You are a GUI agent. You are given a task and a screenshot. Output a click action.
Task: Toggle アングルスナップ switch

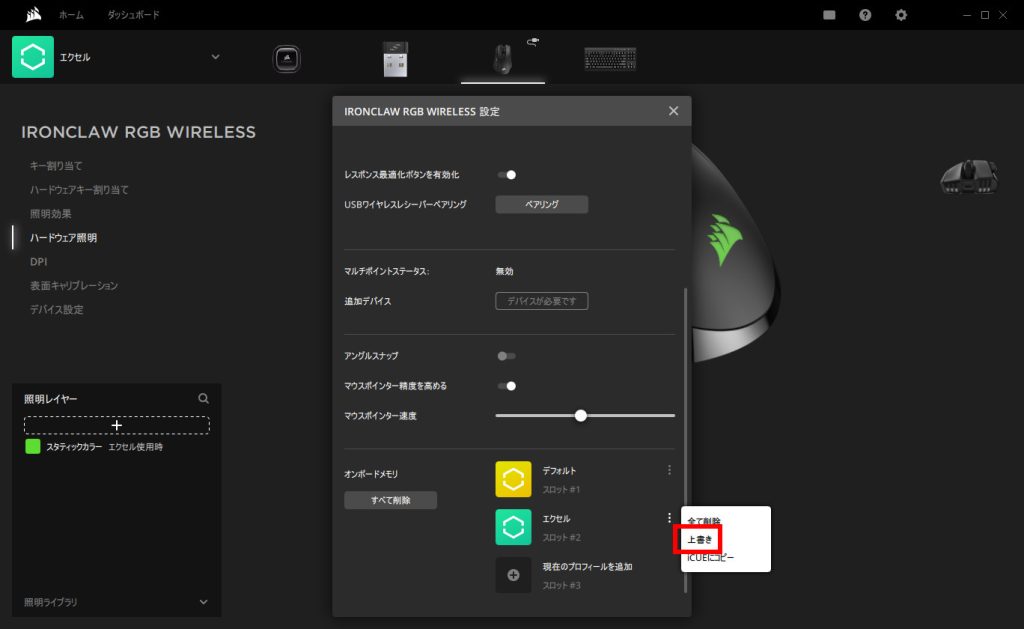coord(507,356)
